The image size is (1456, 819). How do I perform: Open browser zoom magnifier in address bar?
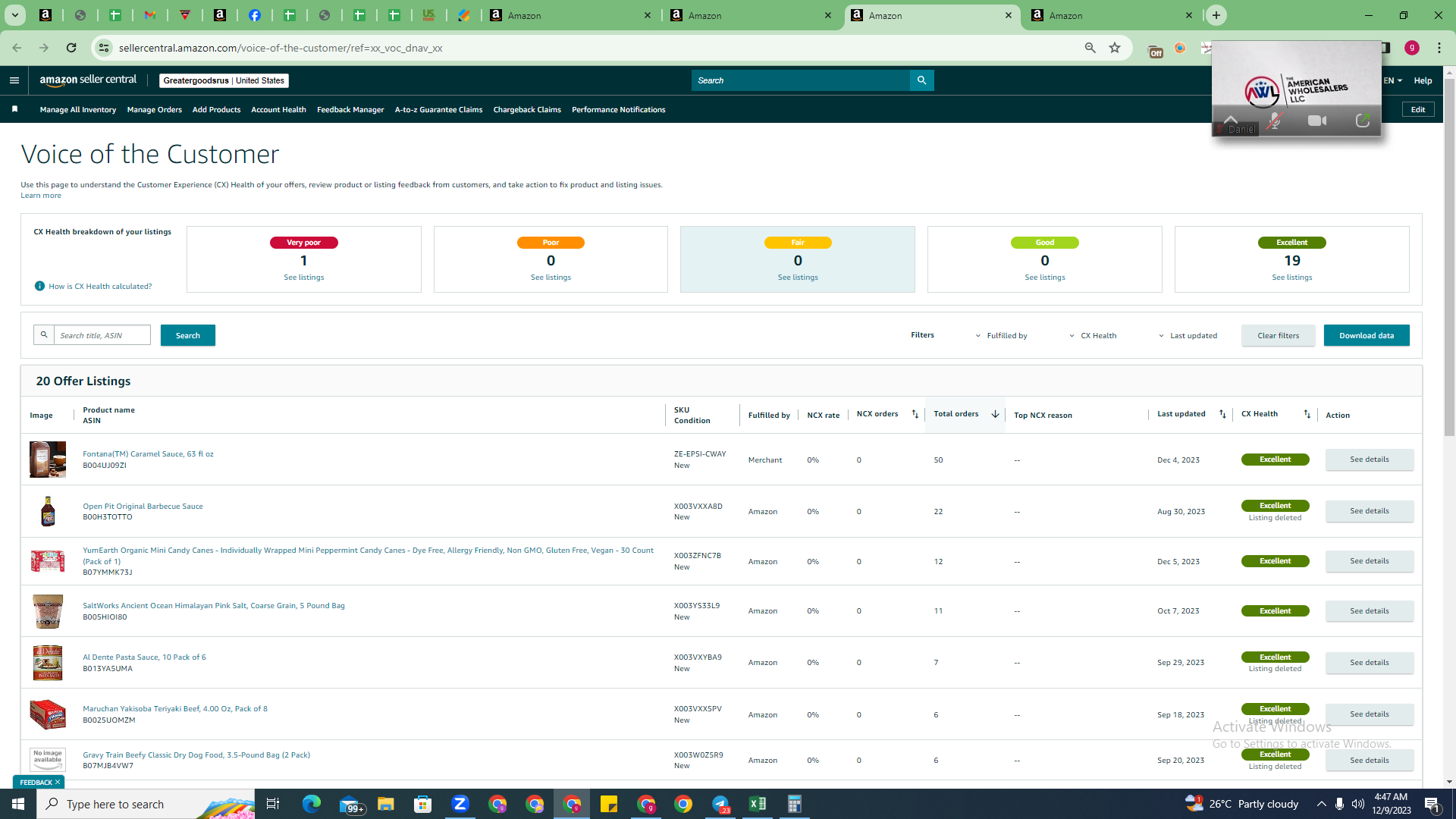pyautogui.click(x=1090, y=48)
